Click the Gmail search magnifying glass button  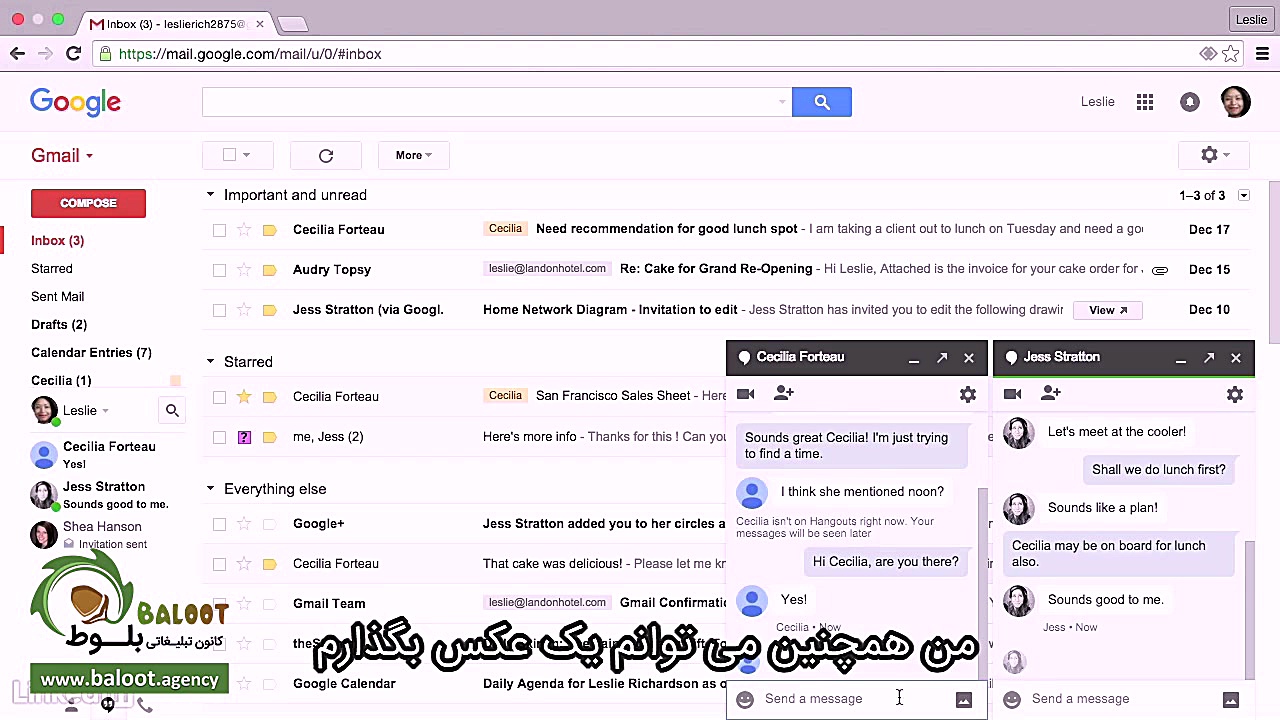pyautogui.click(x=821, y=101)
